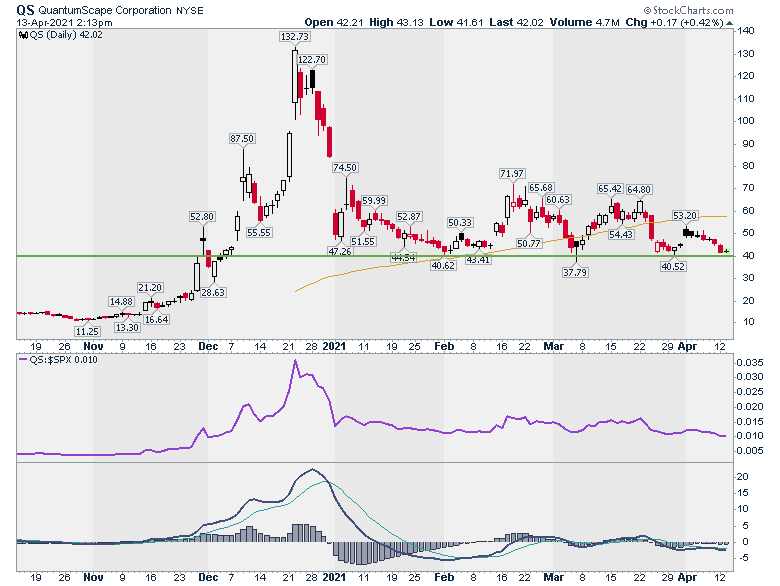The width and height of the screenshot is (780, 586).
Task: Click the 140 price axis label
Action: pyautogui.click(x=746, y=31)
